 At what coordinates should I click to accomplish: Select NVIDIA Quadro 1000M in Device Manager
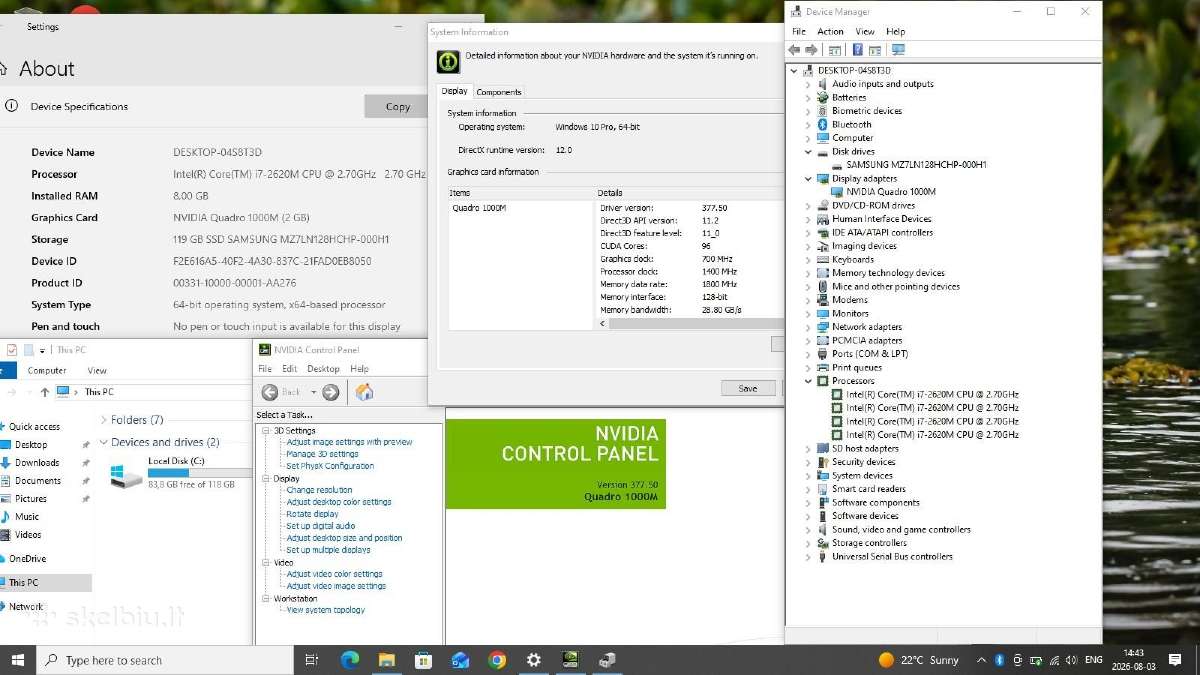click(x=891, y=192)
